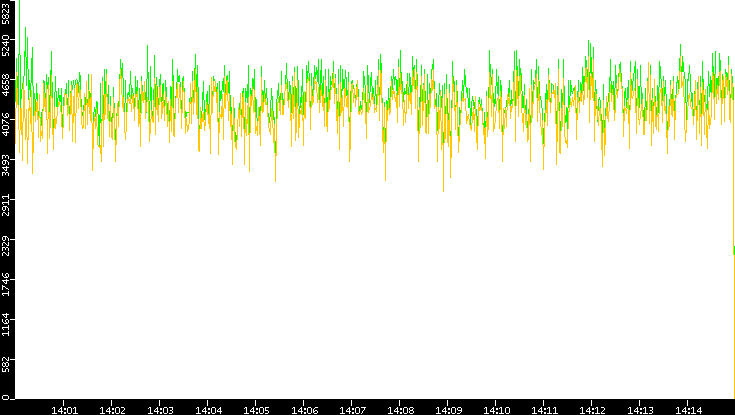Click the 14:14 time axis label
The image size is (735, 415).
(689, 410)
